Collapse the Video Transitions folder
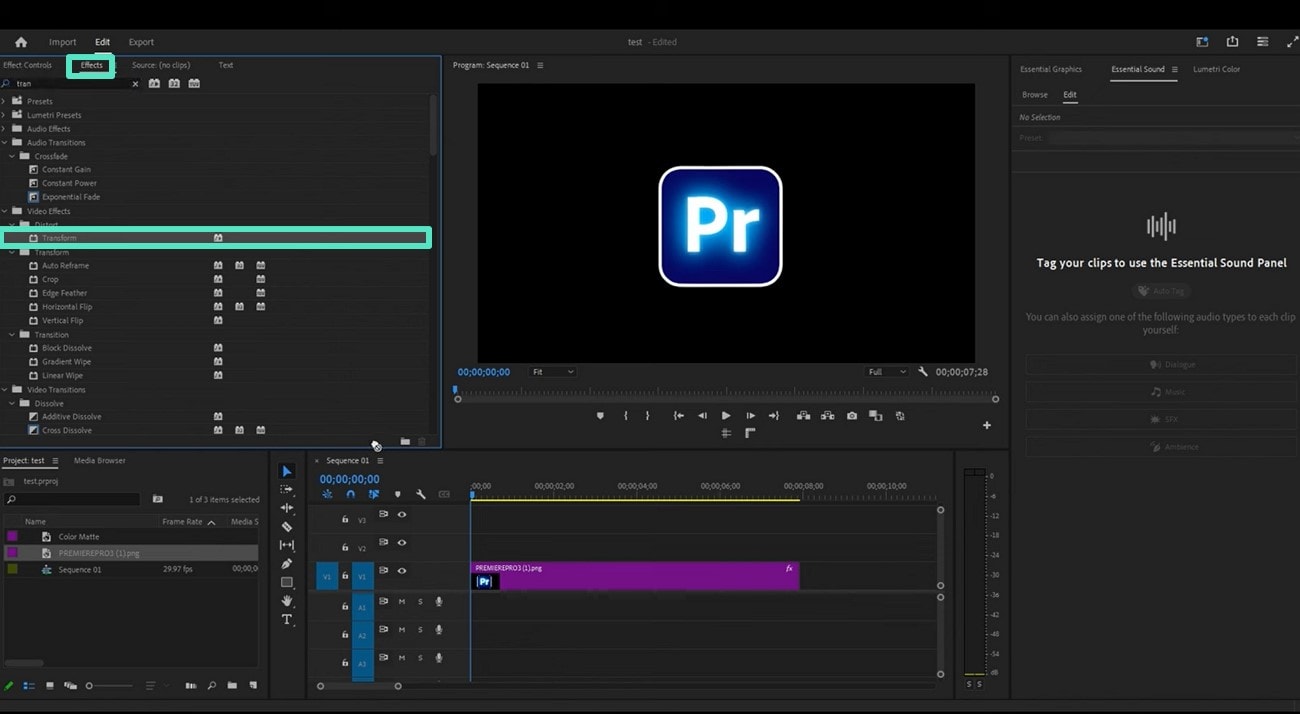The image size is (1300, 714). [4, 389]
